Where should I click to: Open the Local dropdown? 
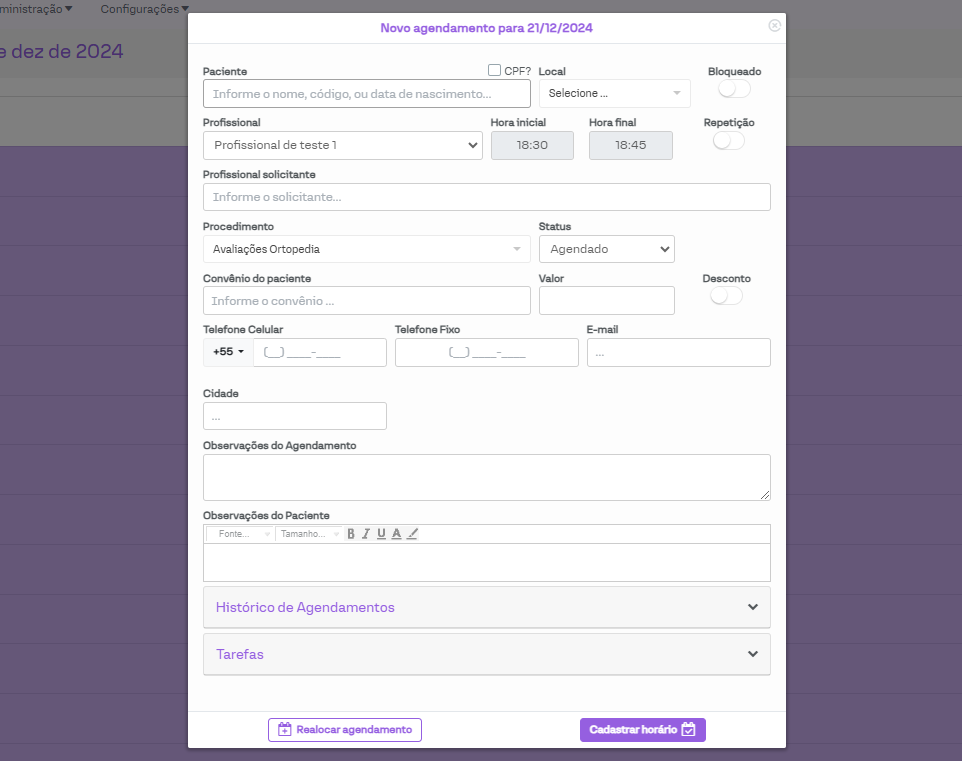pos(614,93)
